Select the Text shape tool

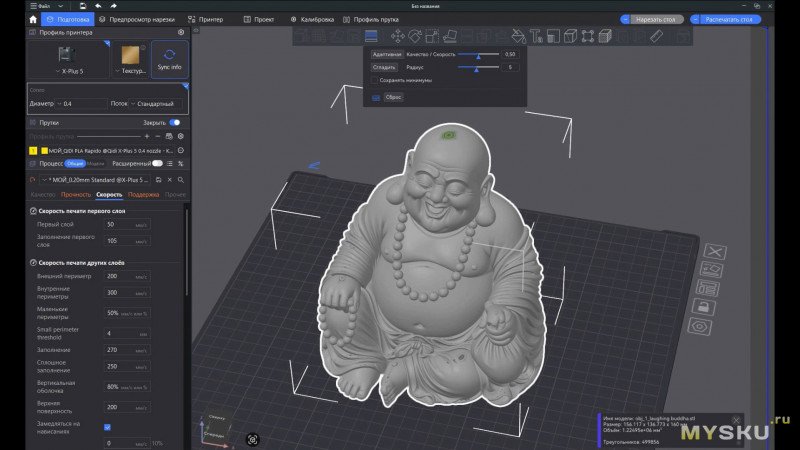[536, 36]
